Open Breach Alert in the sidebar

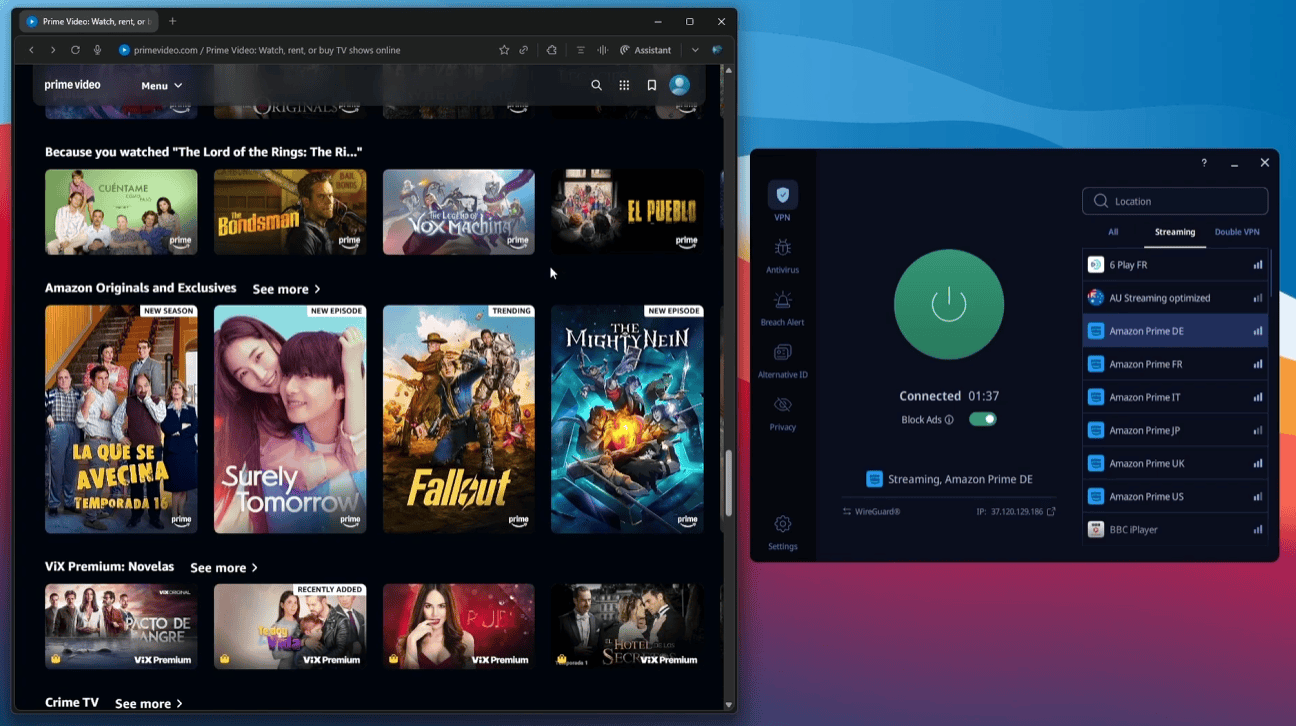(782, 308)
